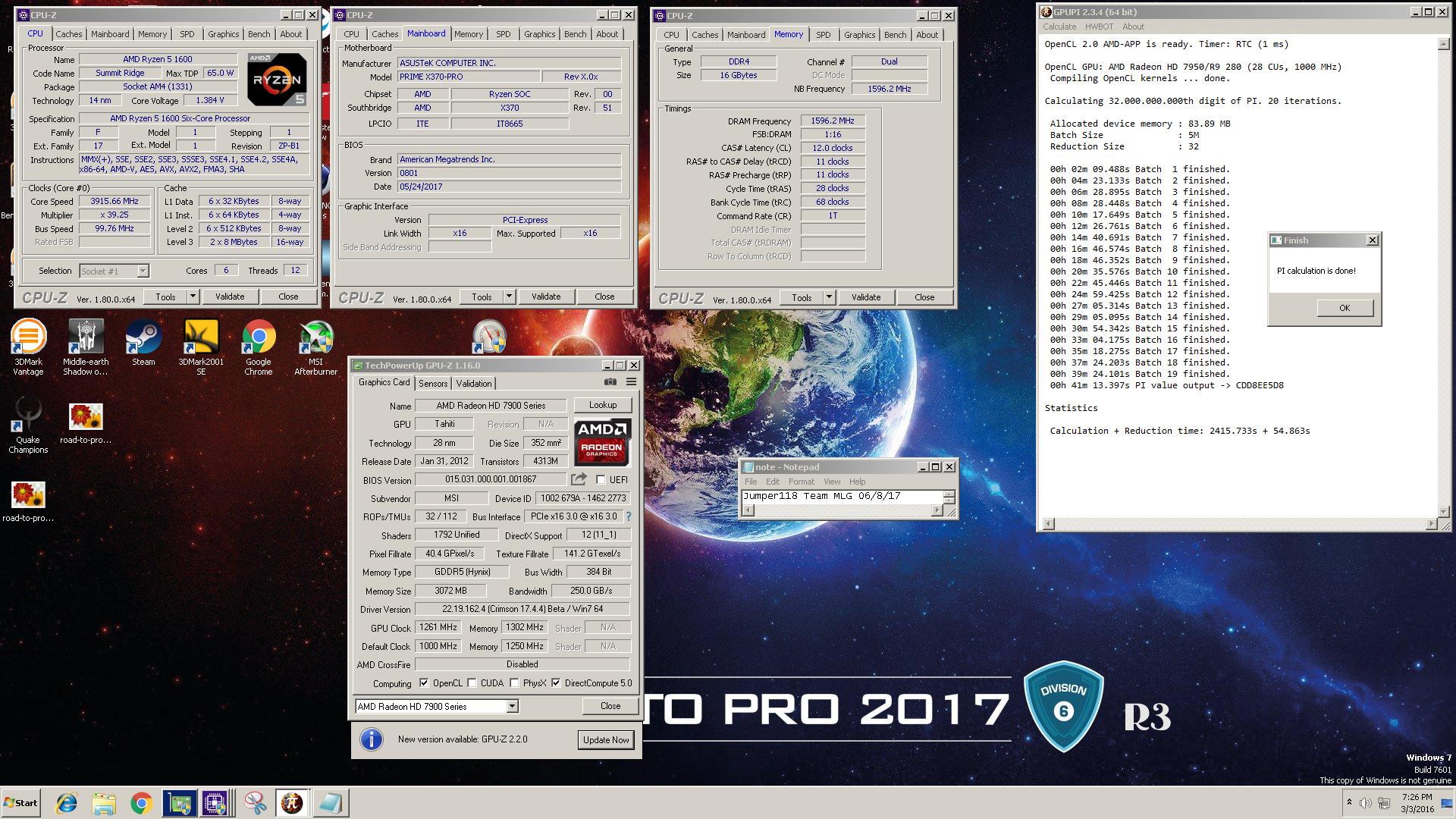Switch to the Caches tab in the first CPU-Z window
Viewport: 1456px width, 819px height.
pos(69,34)
